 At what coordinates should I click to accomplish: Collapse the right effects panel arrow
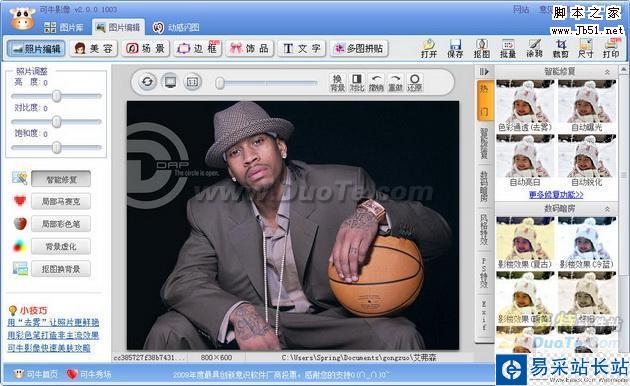click(484, 71)
